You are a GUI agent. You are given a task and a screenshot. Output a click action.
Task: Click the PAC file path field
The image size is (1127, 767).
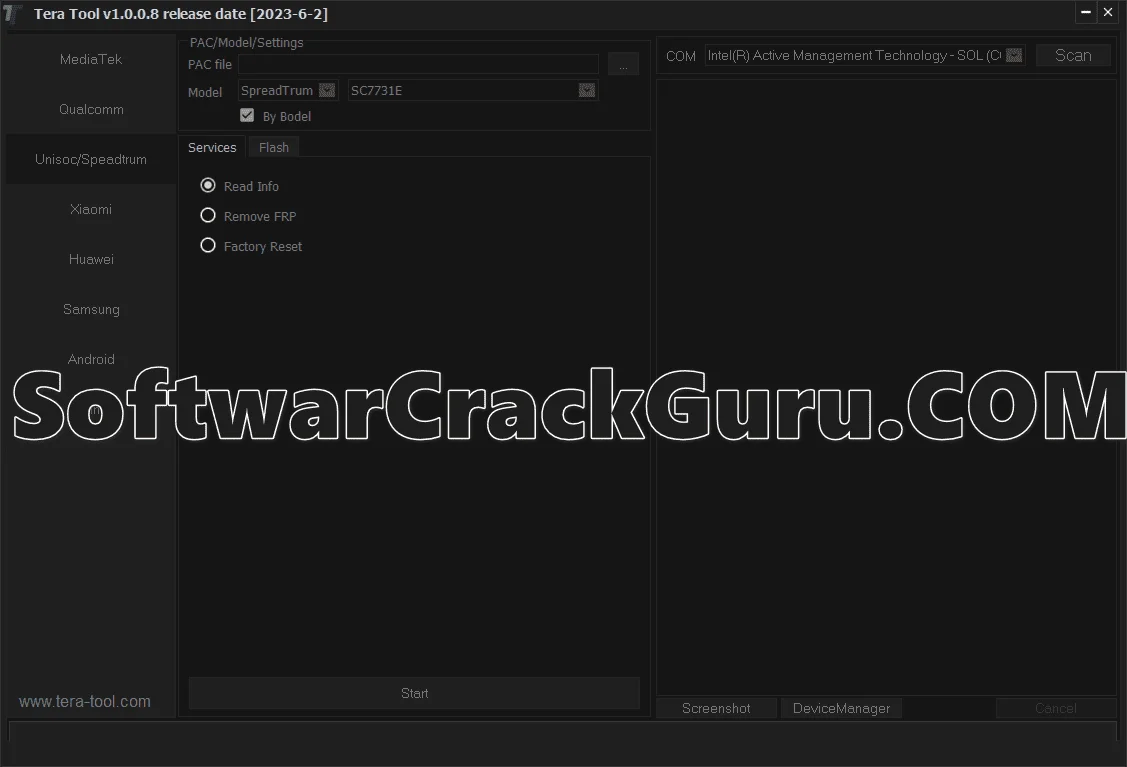tap(418, 64)
